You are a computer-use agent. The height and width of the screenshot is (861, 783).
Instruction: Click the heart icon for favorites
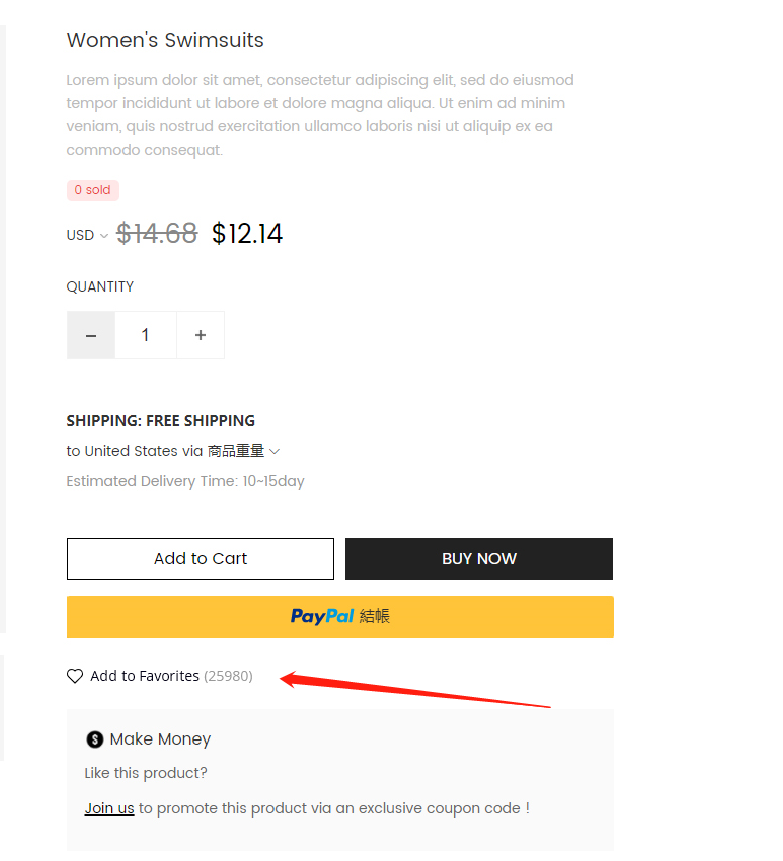point(75,676)
